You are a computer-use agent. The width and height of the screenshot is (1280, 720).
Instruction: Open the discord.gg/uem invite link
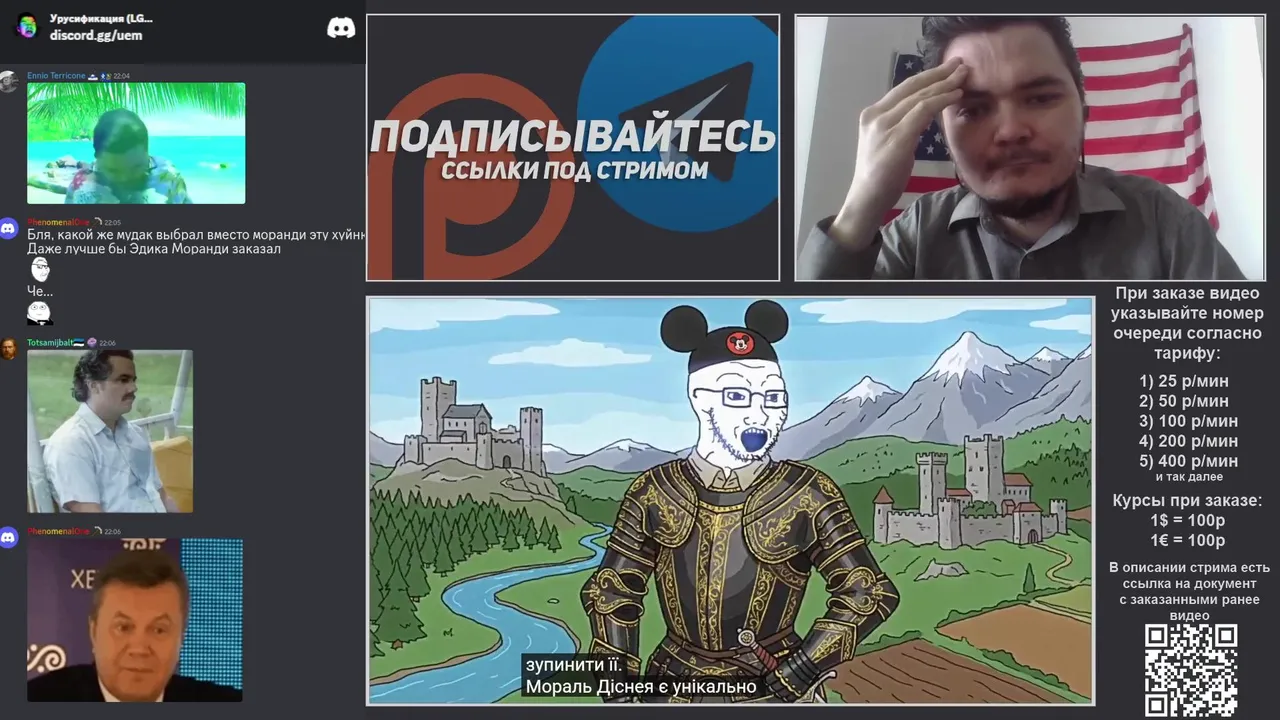pos(96,35)
